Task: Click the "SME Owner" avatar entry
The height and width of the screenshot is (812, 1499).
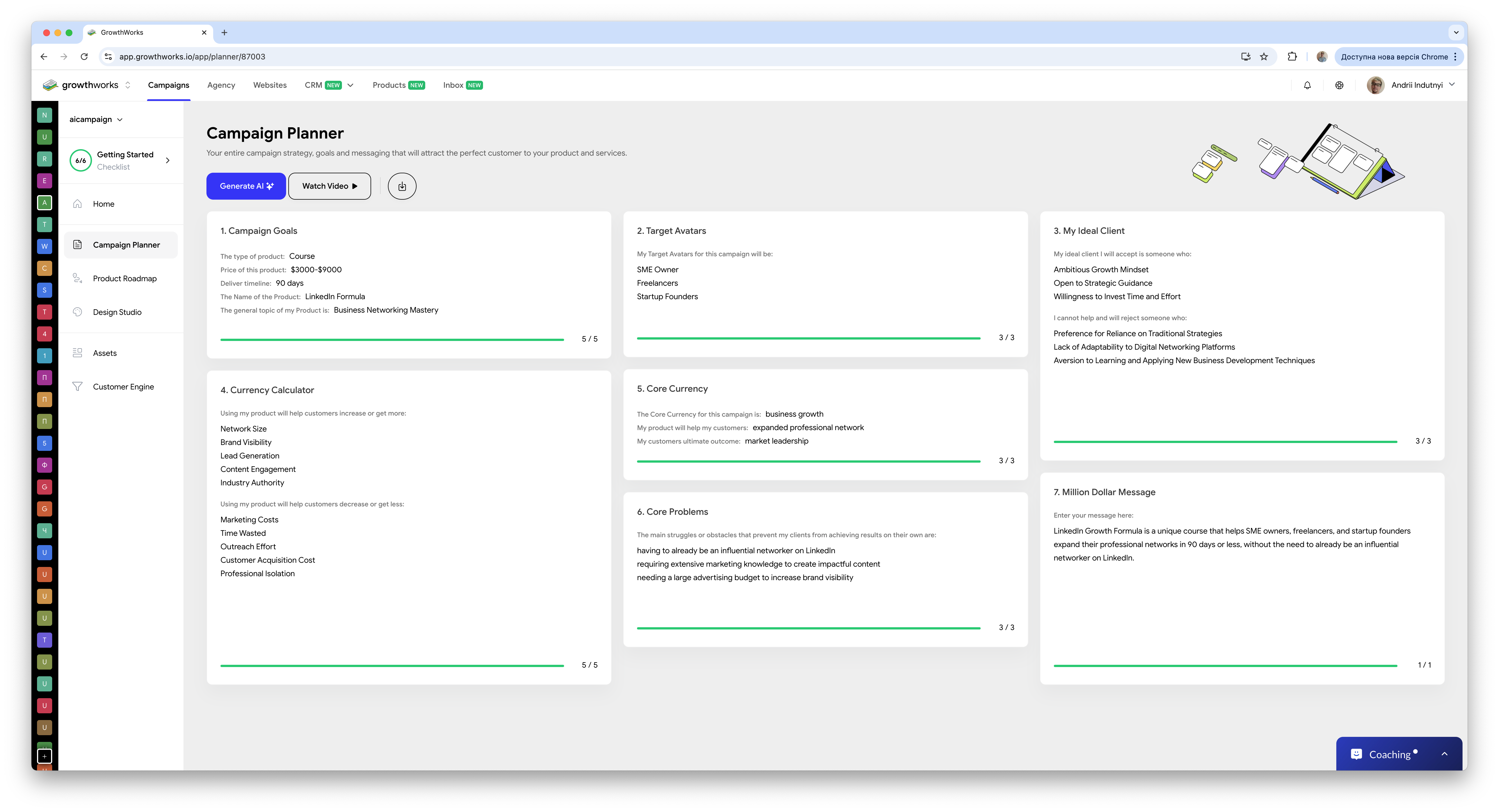Action: [x=657, y=270]
